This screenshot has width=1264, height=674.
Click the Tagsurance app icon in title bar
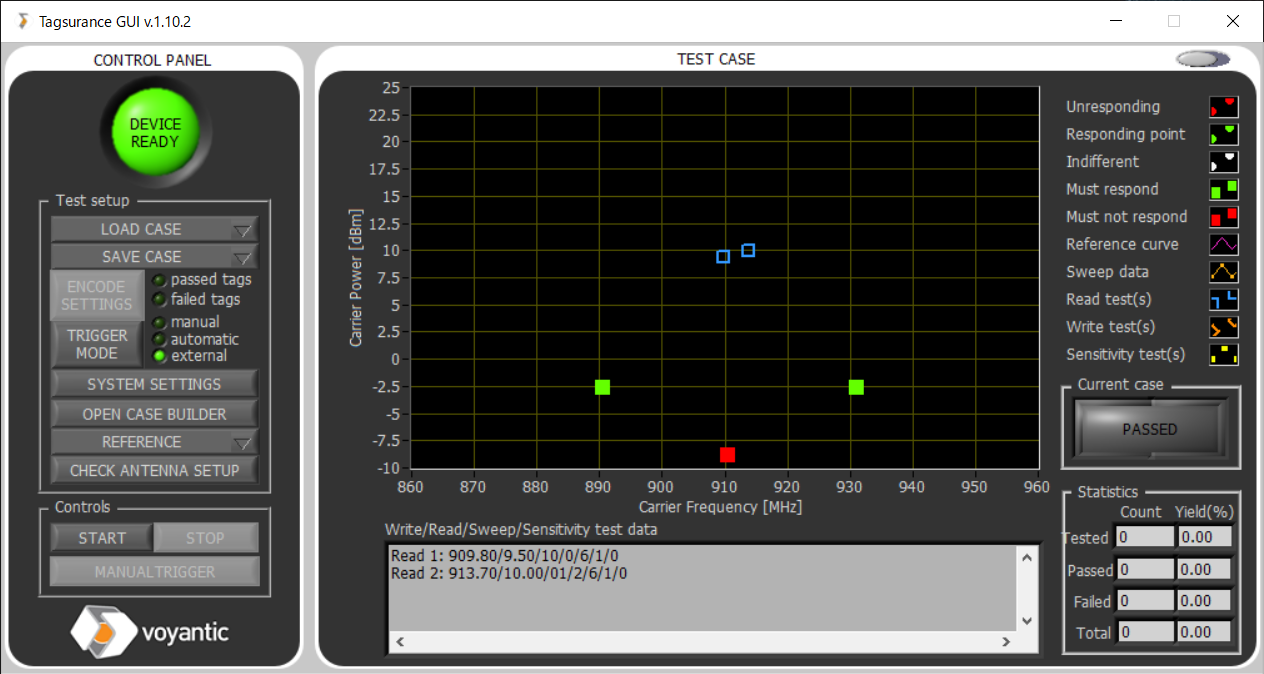[22, 20]
